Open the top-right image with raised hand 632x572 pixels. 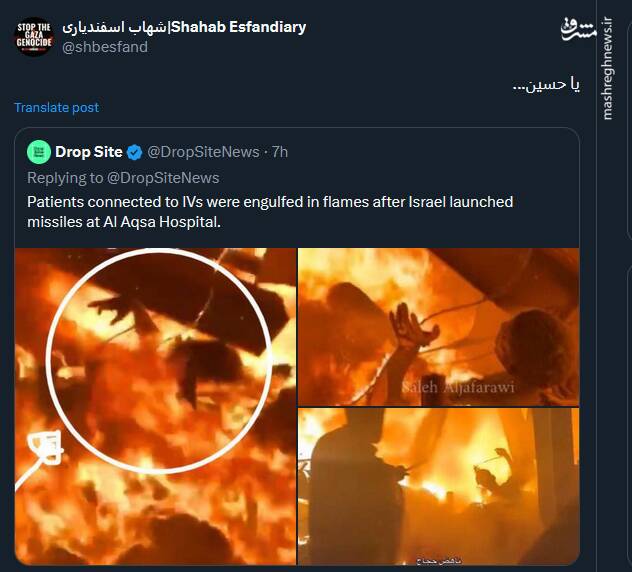[438, 325]
